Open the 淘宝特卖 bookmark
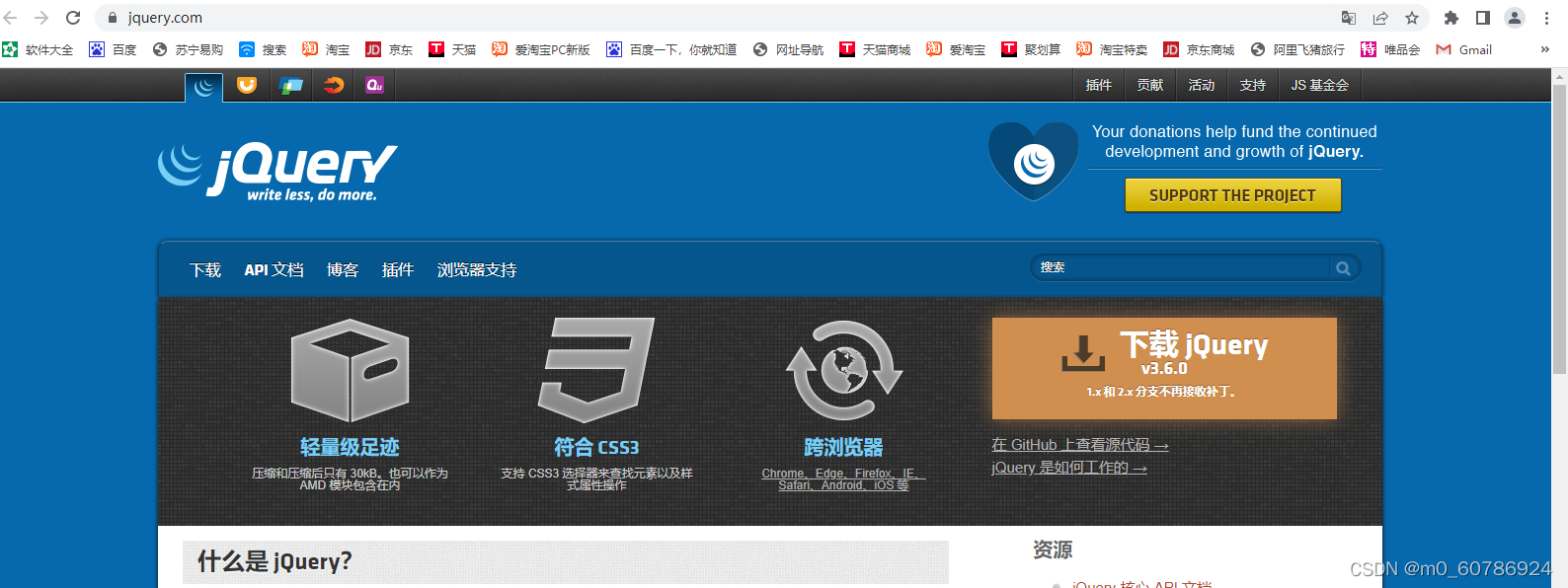Viewport: 1568px width, 588px height. [1113, 49]
